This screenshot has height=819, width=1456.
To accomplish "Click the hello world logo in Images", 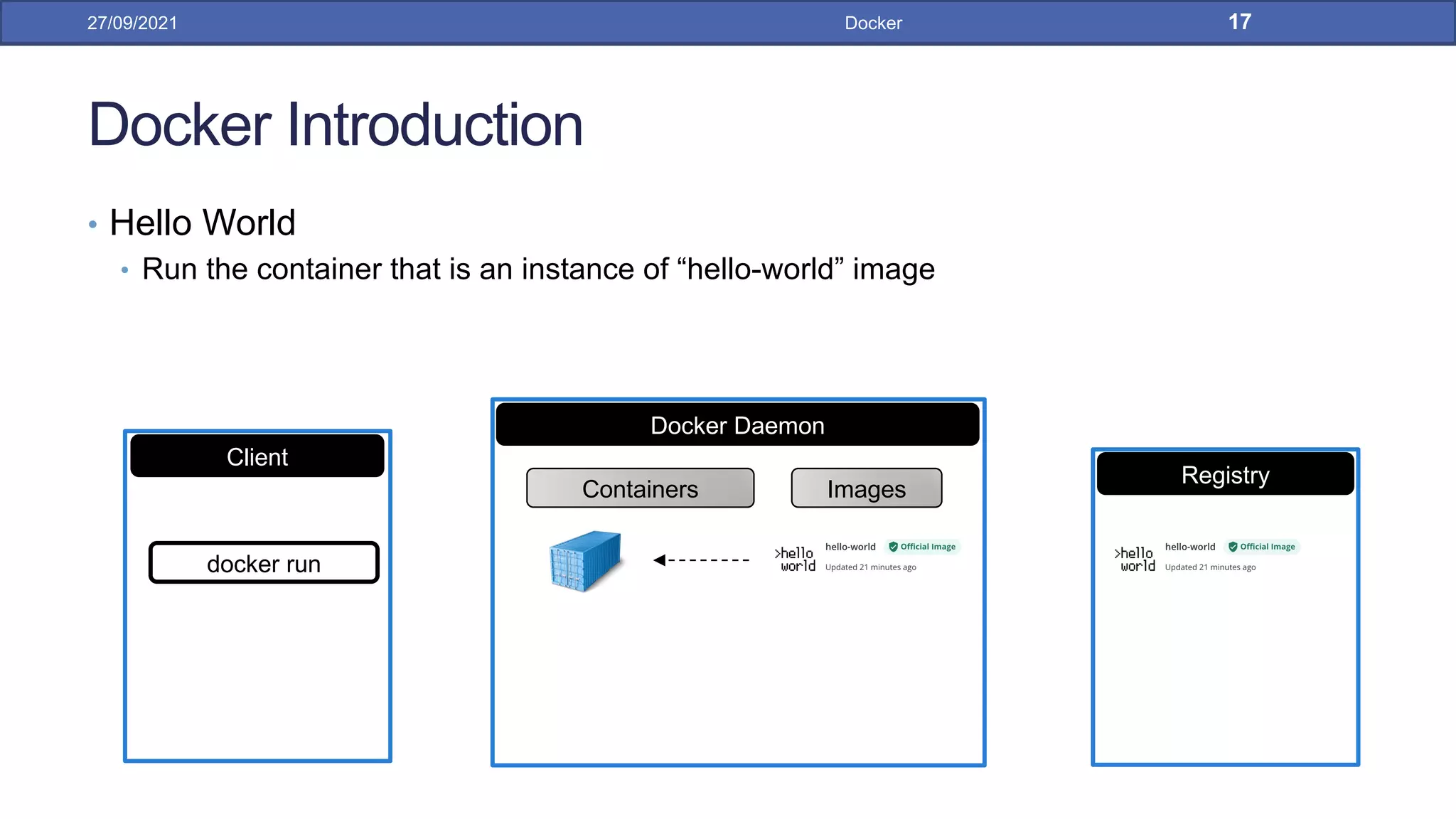I will [796, 560].
